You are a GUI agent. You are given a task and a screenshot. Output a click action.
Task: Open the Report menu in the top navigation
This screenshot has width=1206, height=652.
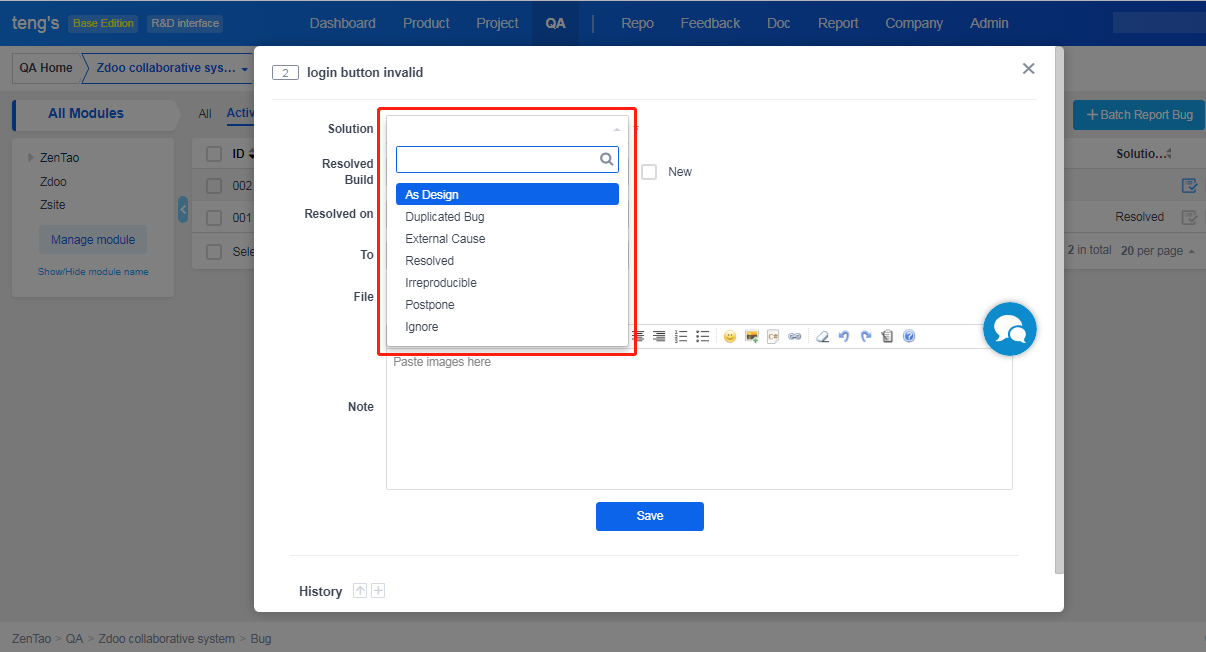[x=838, y=23]
